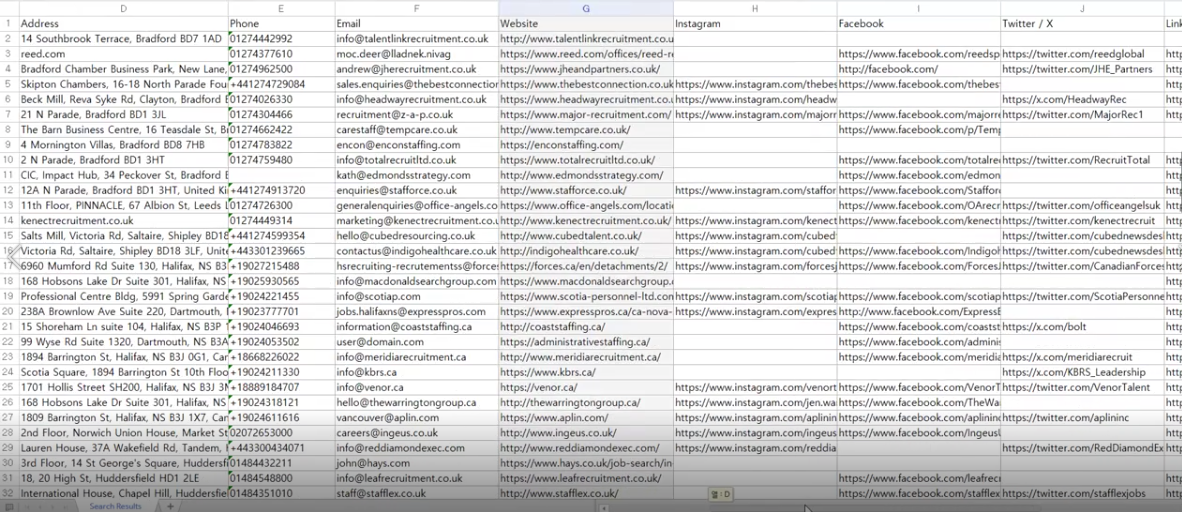
Task: Select the https://forces.ca/en/detachments/2/ cell
Action: 586,266
